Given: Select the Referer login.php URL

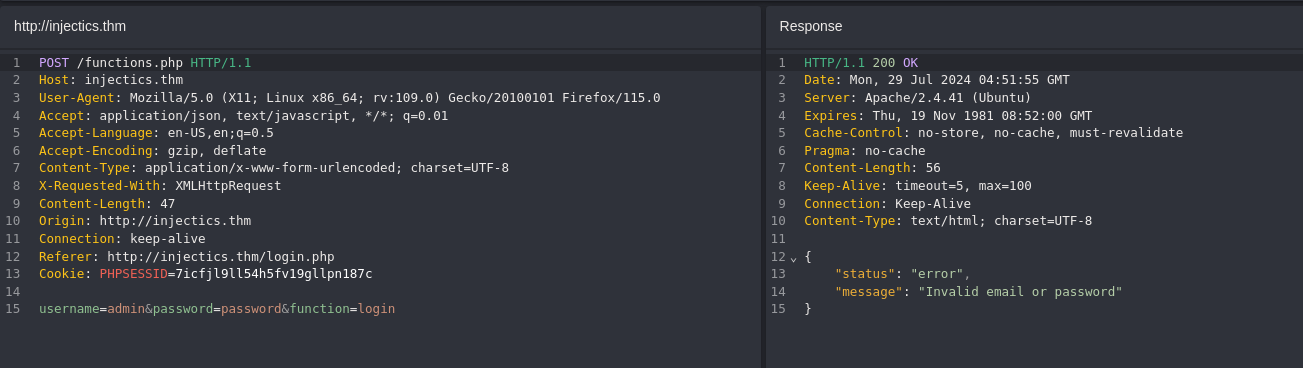Looking at the screenshot, I should [221, 256].
